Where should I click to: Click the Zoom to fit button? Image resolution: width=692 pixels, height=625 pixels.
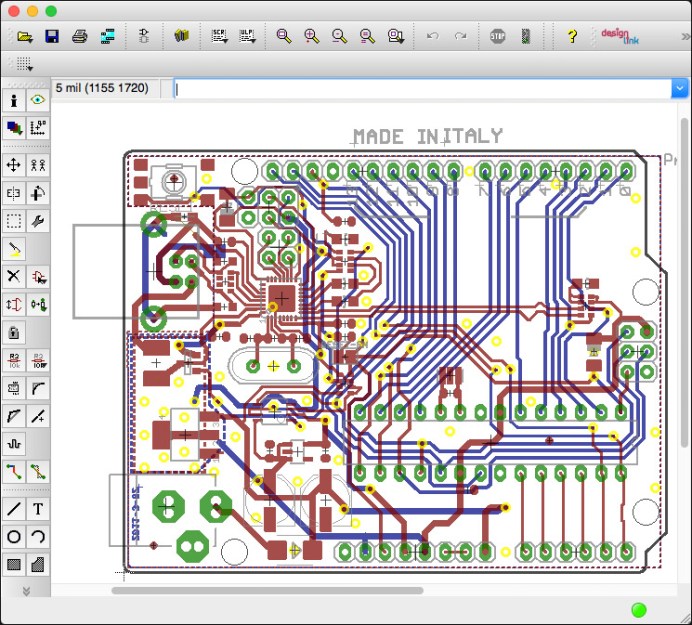(x=284, y=36)
